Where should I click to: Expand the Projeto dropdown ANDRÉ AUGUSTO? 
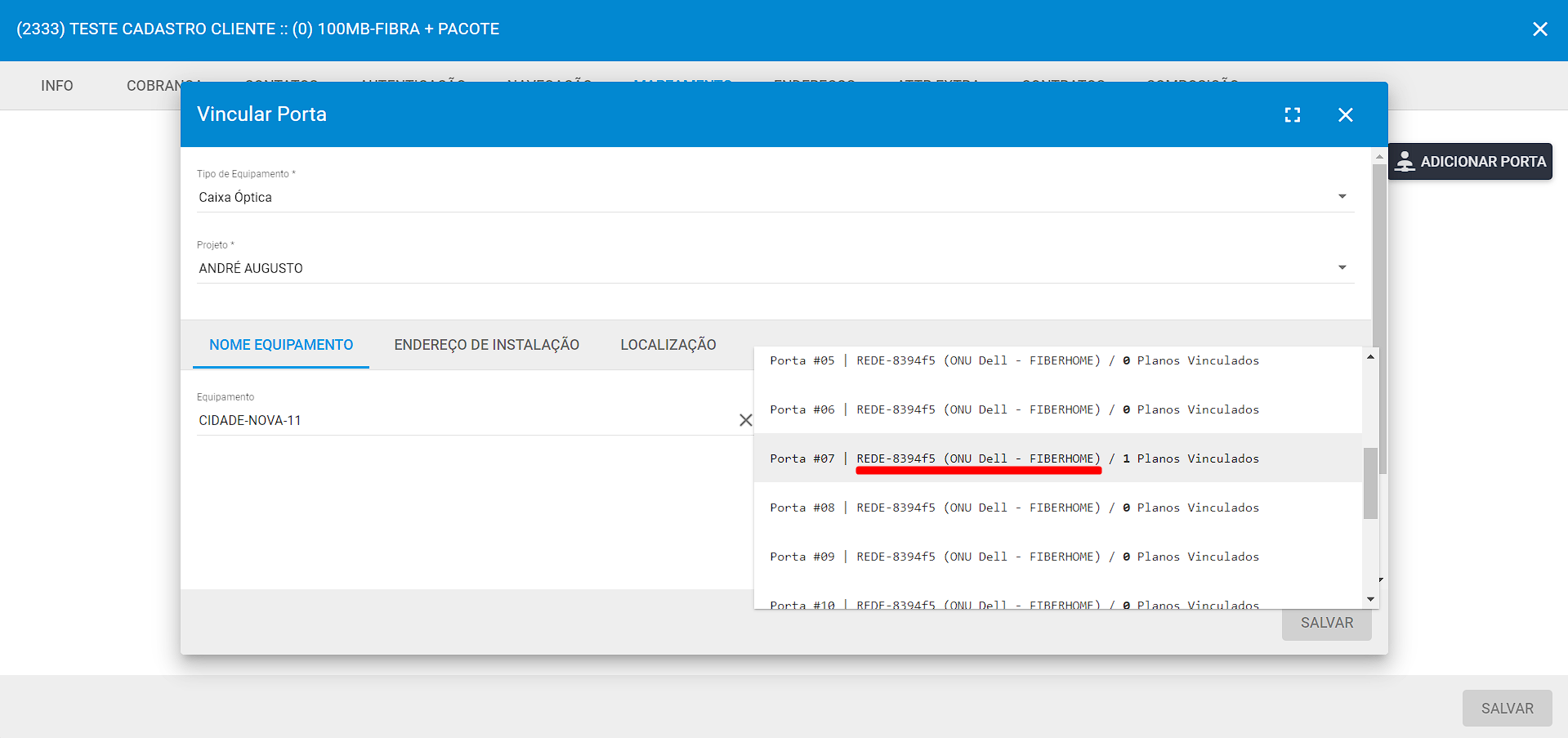point(775,268)
